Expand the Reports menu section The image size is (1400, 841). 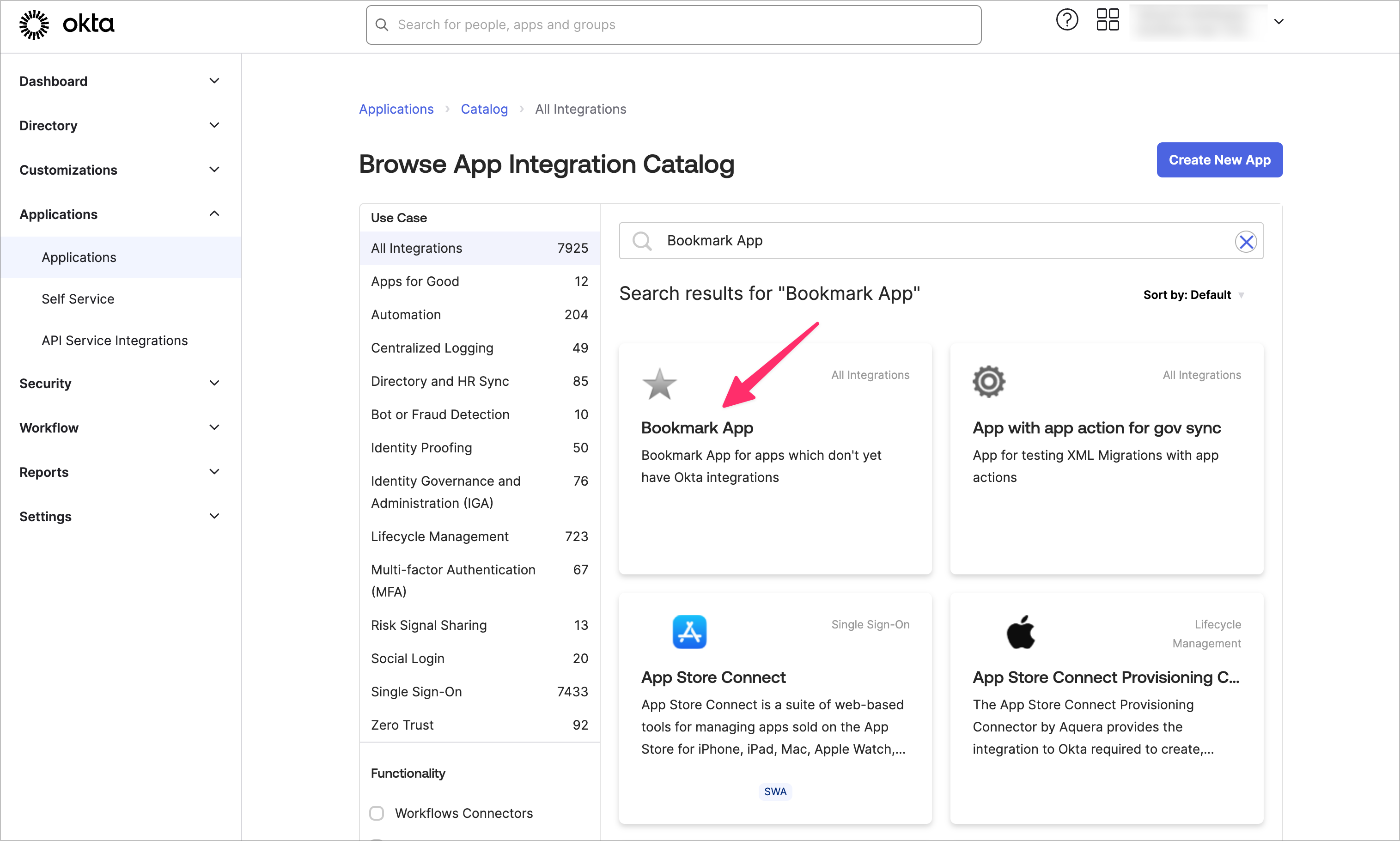point(214,471)
